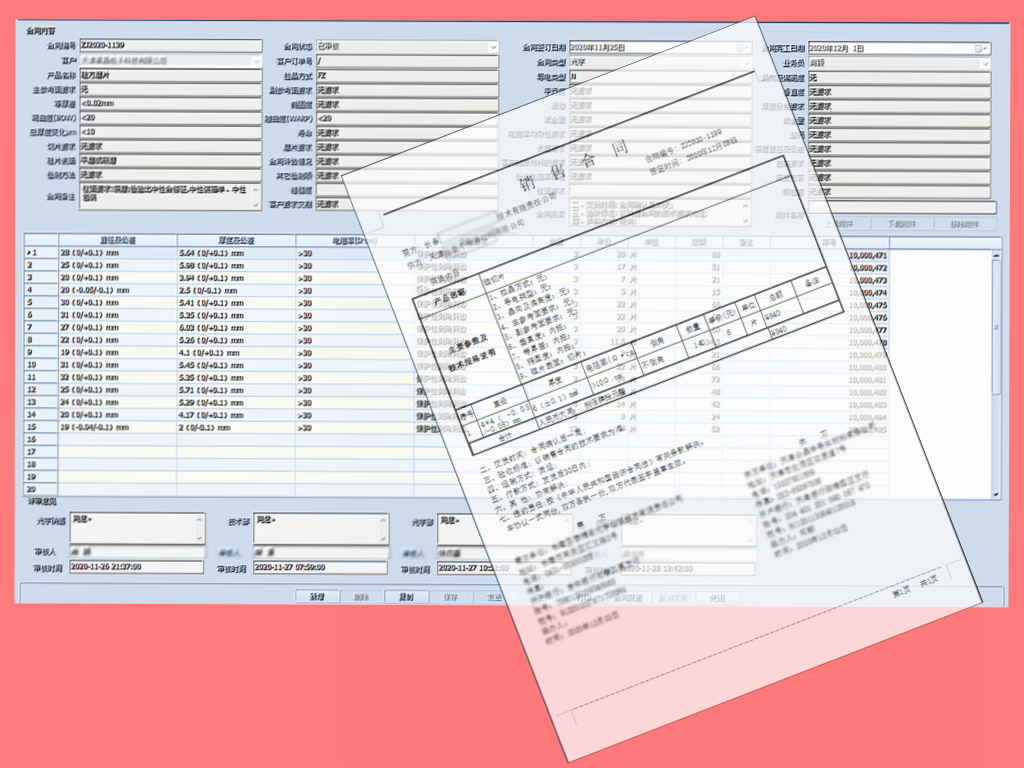Click the 上传附件 button
Image resolution: width=1024 pixels, height=768 pixels.
pos(839,224)
